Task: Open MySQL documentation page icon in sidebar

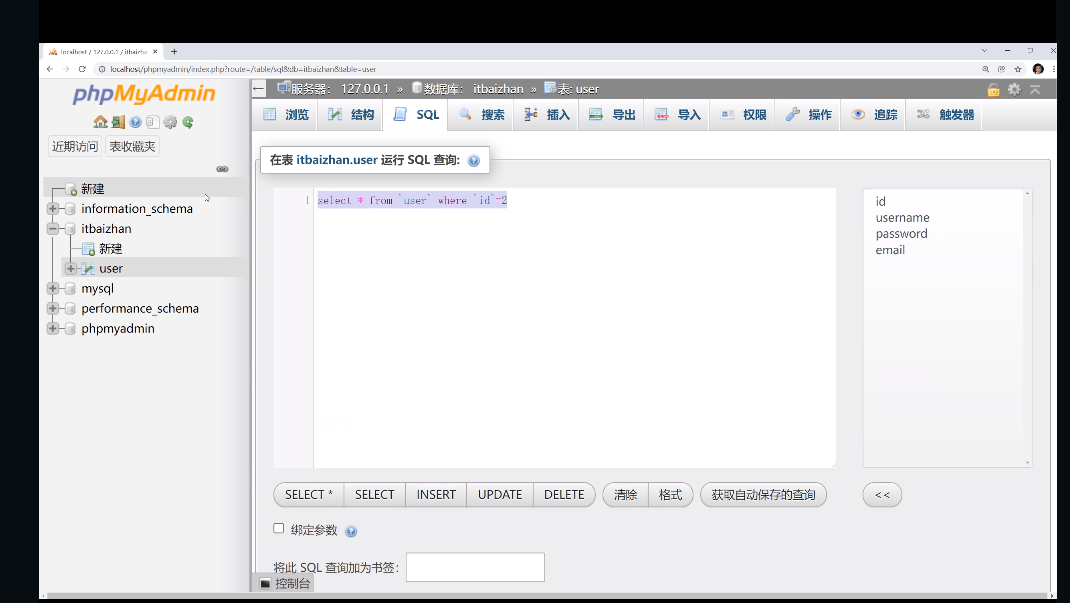Action: [152, 122]
